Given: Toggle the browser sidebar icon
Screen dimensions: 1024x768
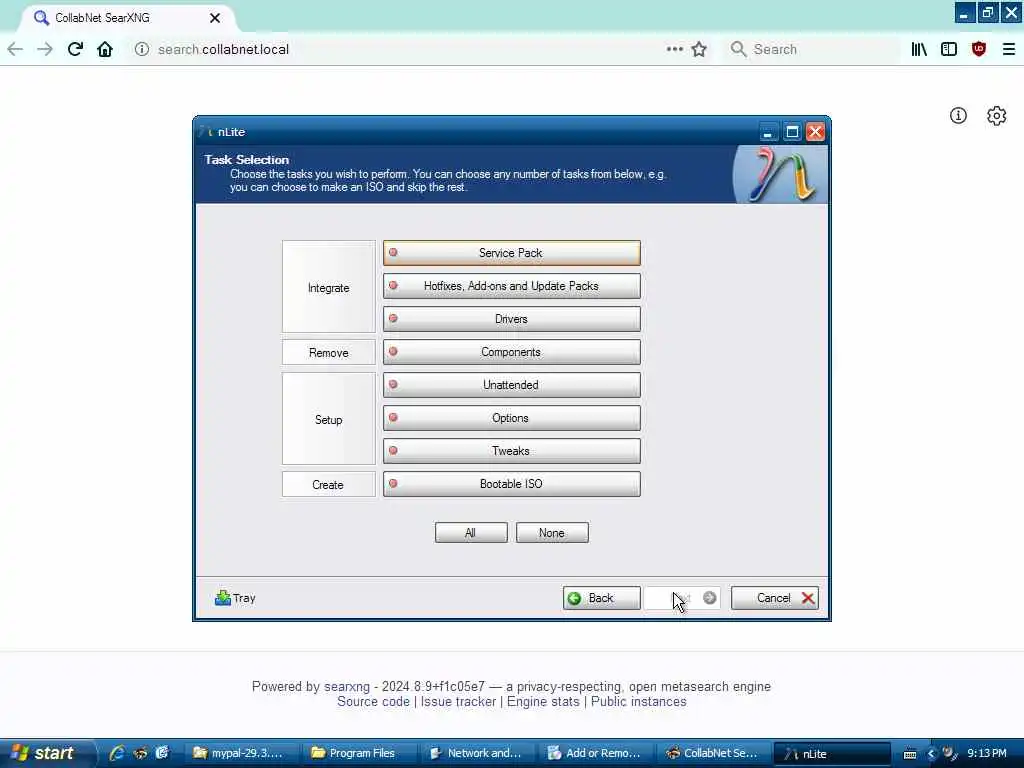Looking at the screenshot, I should [x=949, y=49].
